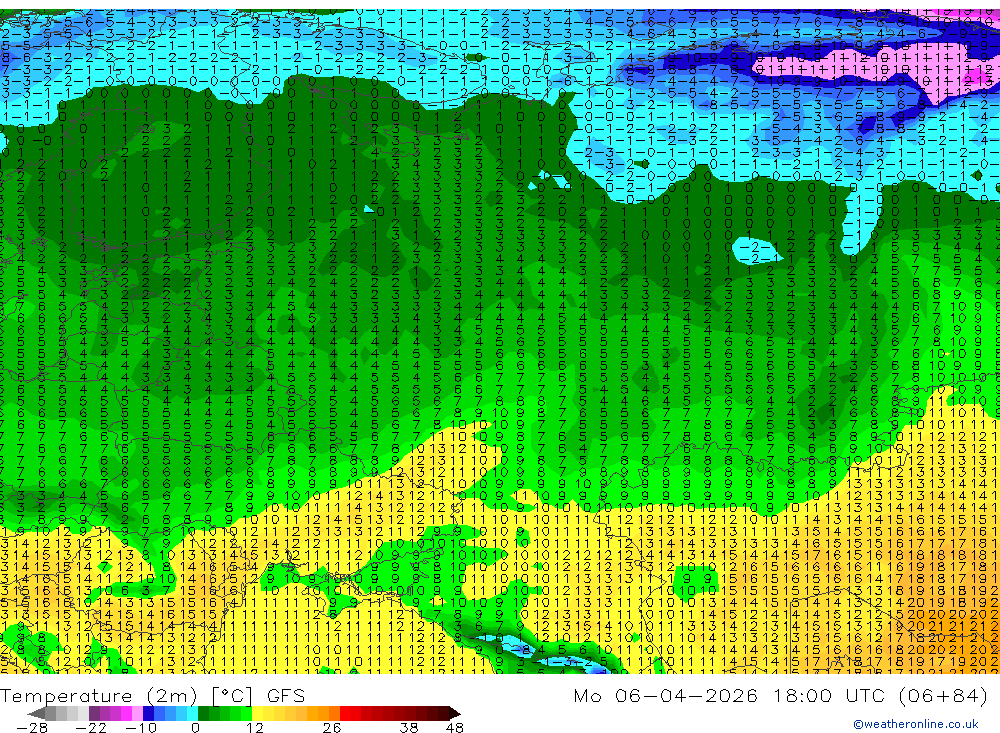Click the gray left arrow of color scale
Viewport: 1000px width, 733px height.
point(36,714)
